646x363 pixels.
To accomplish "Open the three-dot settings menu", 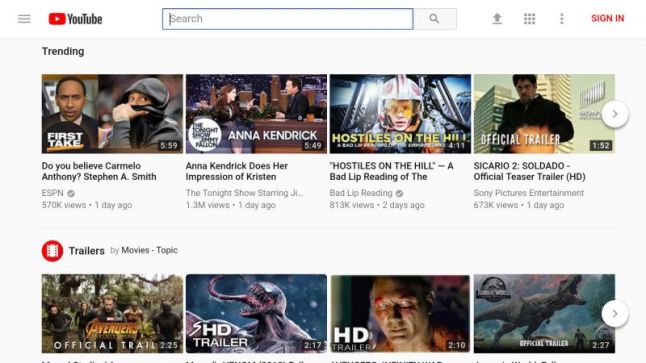I will 562,19.
